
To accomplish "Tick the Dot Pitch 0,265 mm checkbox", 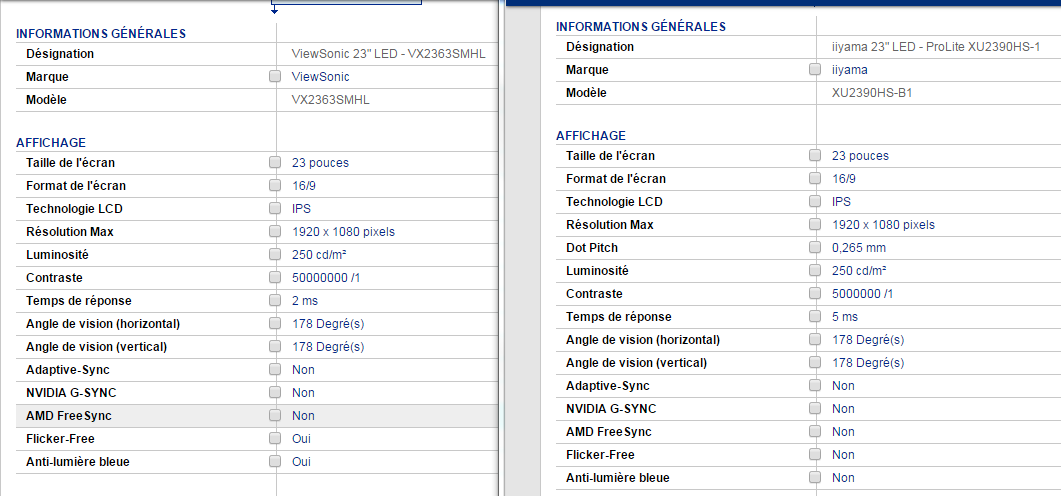I will (x=815, y=248).
